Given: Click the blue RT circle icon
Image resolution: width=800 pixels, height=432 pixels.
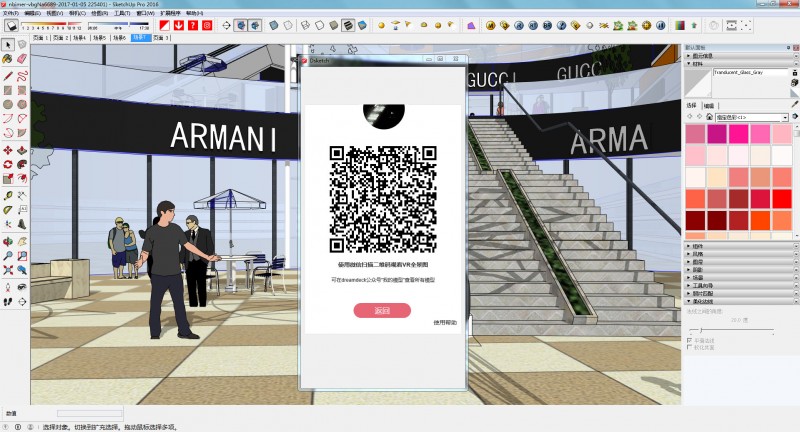Looking at the screenshot, I should pos(533,25).
